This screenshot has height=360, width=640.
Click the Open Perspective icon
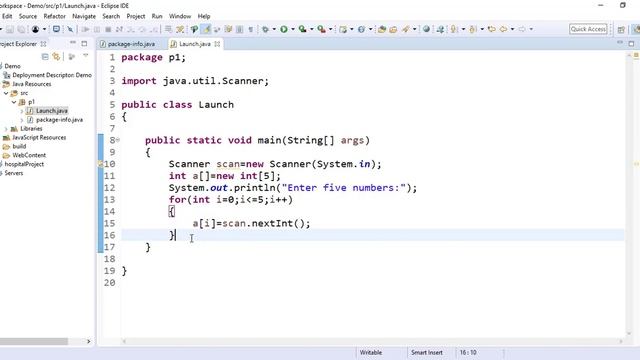coord(621,29)
